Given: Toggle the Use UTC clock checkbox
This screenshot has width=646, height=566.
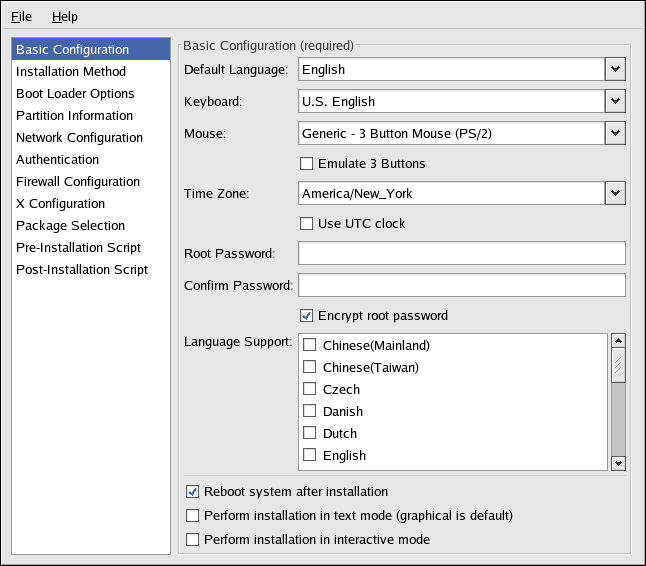Looking at the screenshot, I should tap(307, 224).
